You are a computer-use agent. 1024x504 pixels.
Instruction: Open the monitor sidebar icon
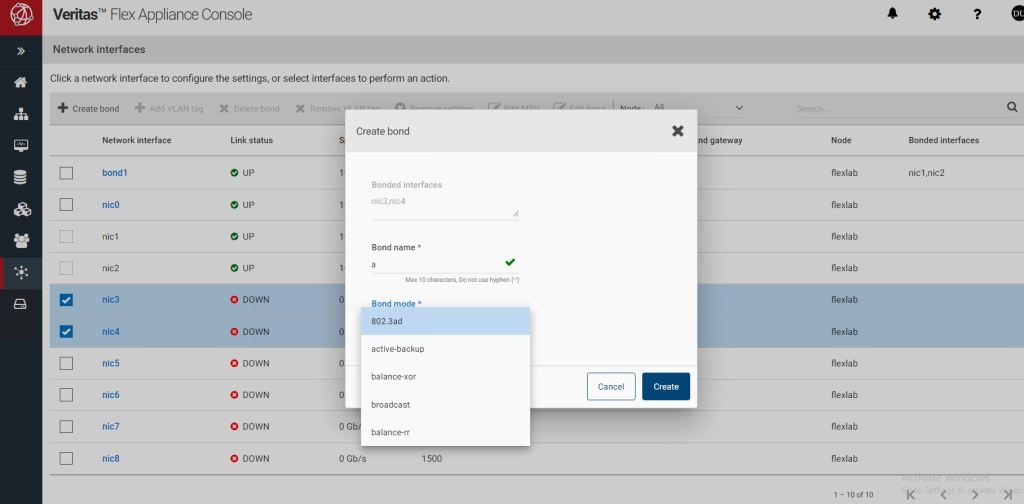click(20, 145)
